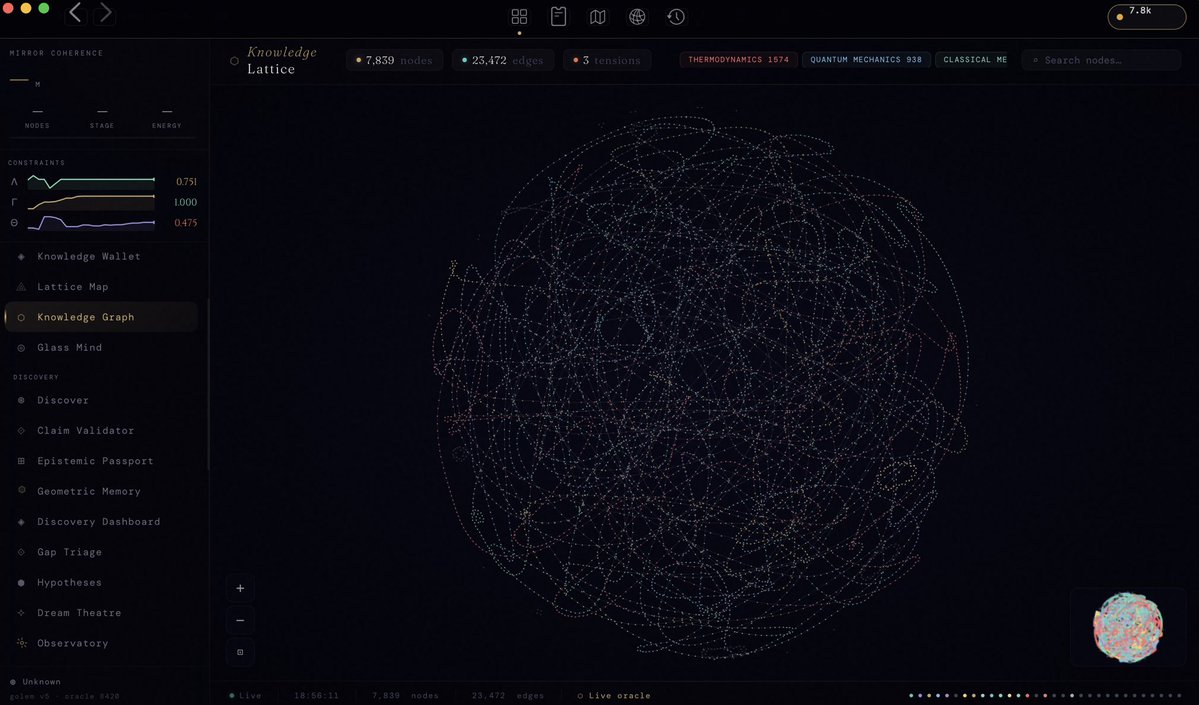Click the 3 tensions stat pill
Image resolution: width=1199 pixels, height=705 pixels.
click(x=607, y=60)
